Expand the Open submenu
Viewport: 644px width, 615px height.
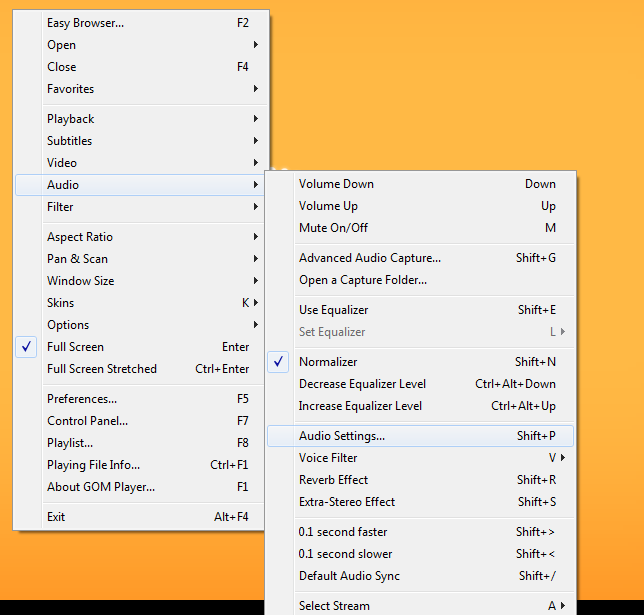(x=61, y=45)
